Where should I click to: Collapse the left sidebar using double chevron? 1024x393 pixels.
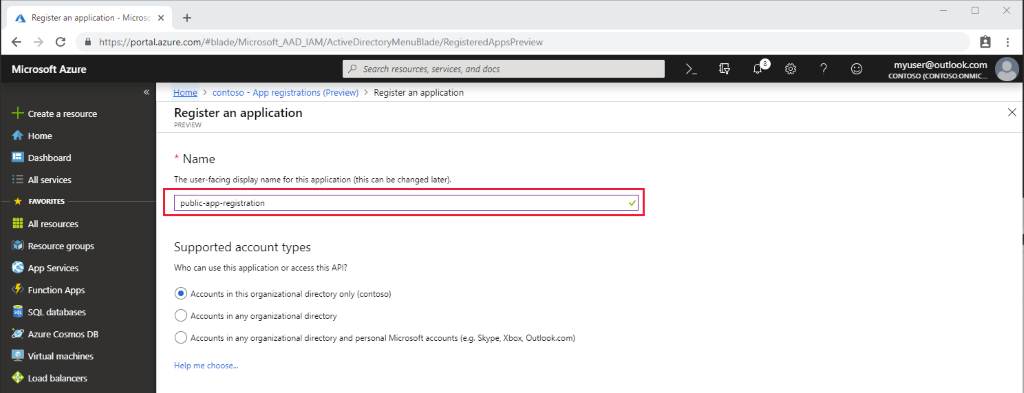pos(146,93)
